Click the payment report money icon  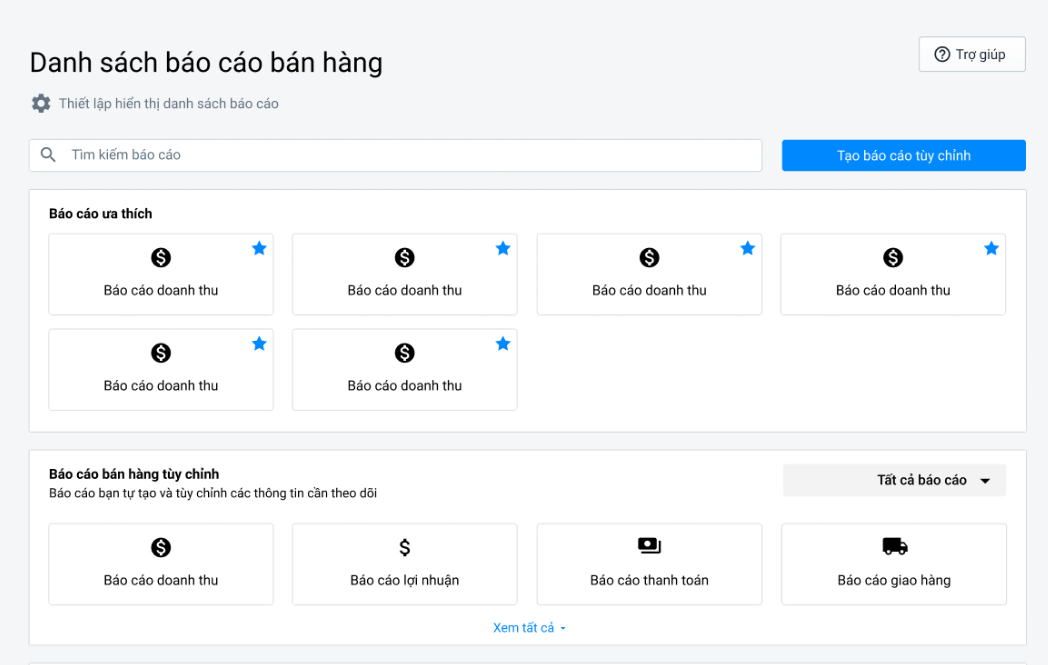[x=649, y=546]
